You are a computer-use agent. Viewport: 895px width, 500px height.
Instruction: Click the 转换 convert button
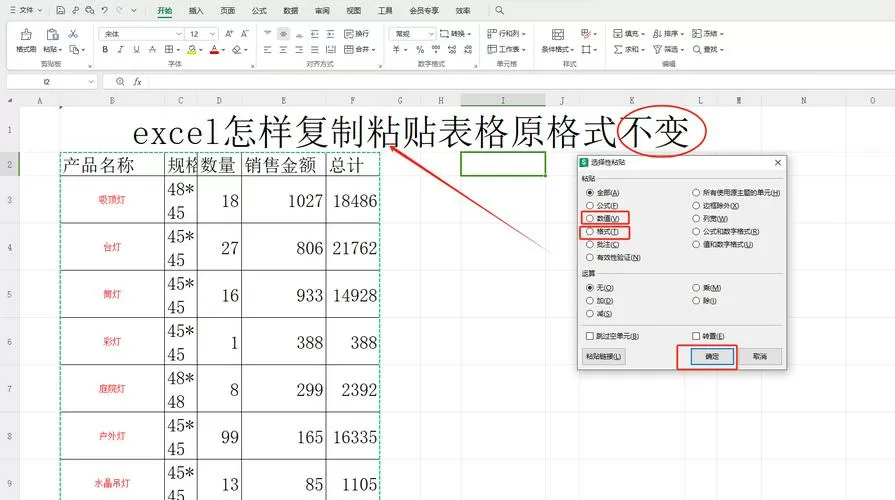point(455,34)
